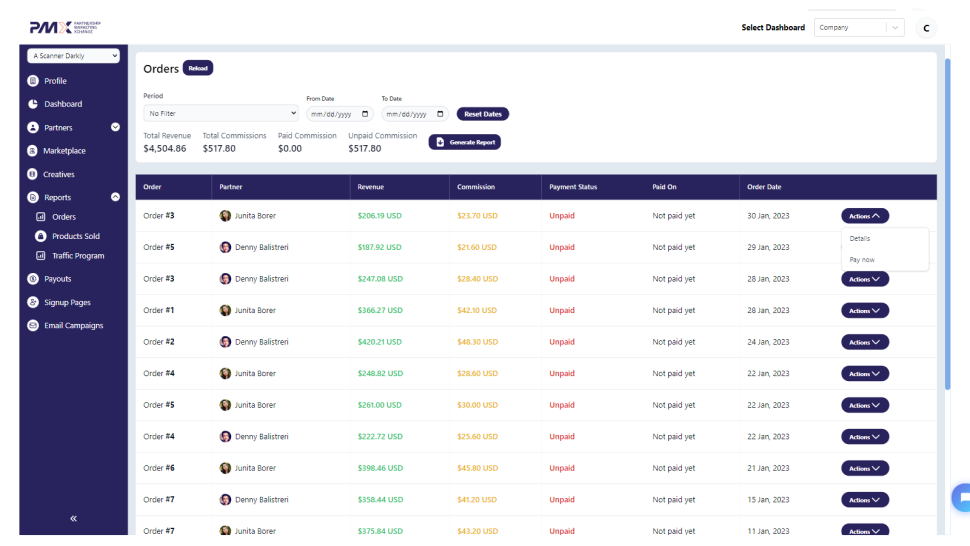Choose Pay now in the Actions menu
Image resolution: width=970 pixels, height=546 pixels.
click(x=862, y=260)
